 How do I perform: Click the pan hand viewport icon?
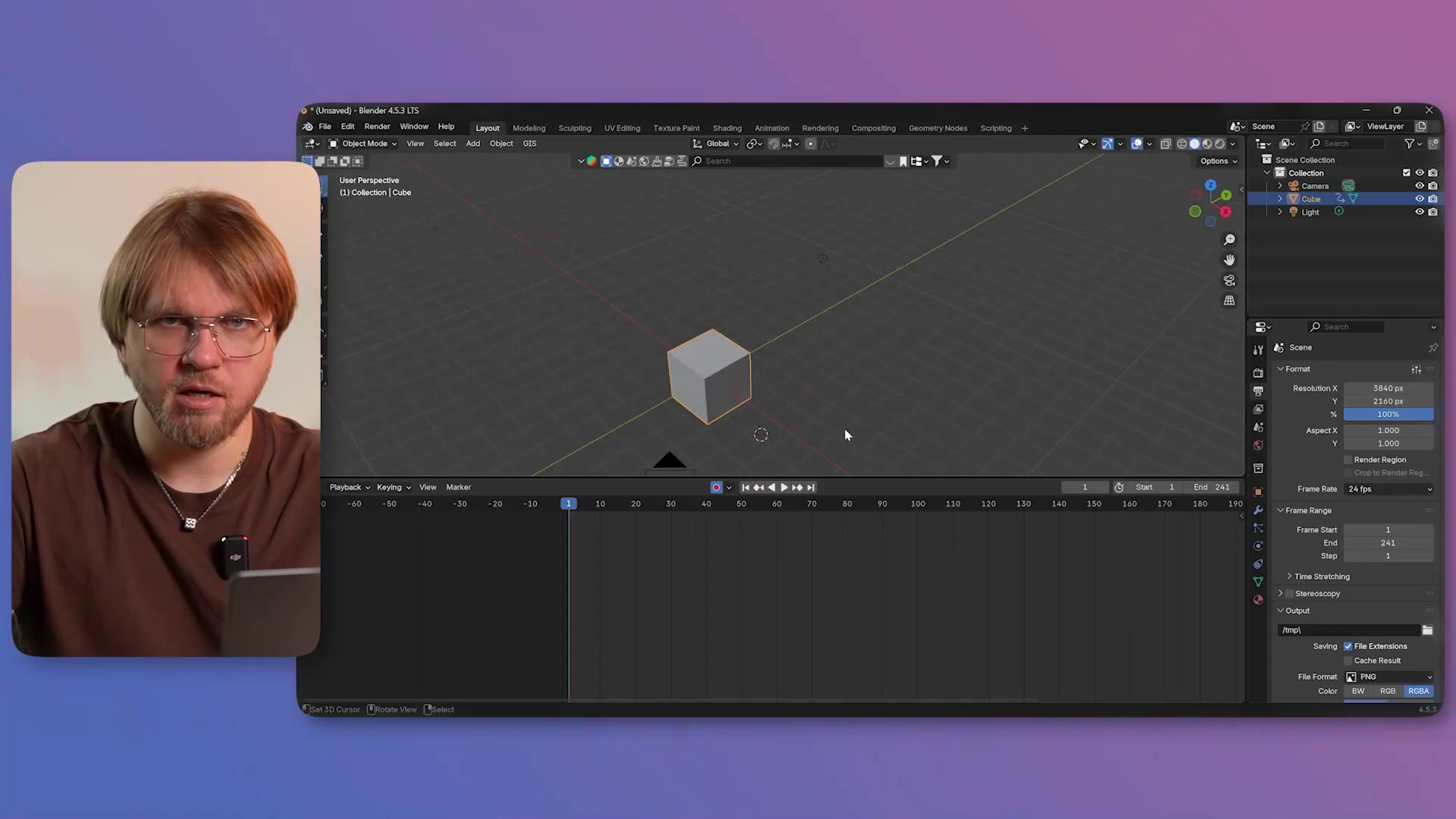tap(1229, 260)
